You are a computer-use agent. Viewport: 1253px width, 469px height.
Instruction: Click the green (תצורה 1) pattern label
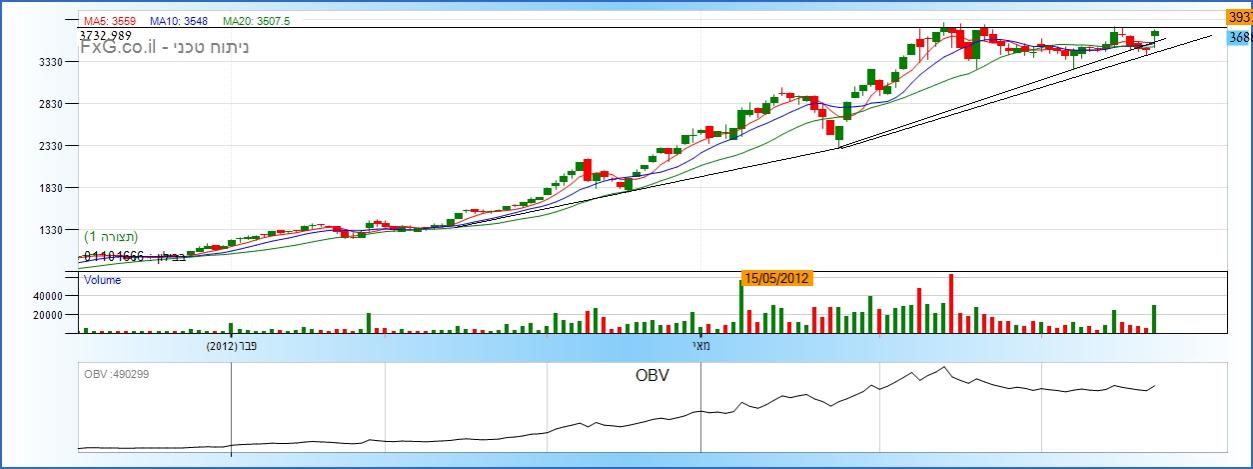[111, 236]
